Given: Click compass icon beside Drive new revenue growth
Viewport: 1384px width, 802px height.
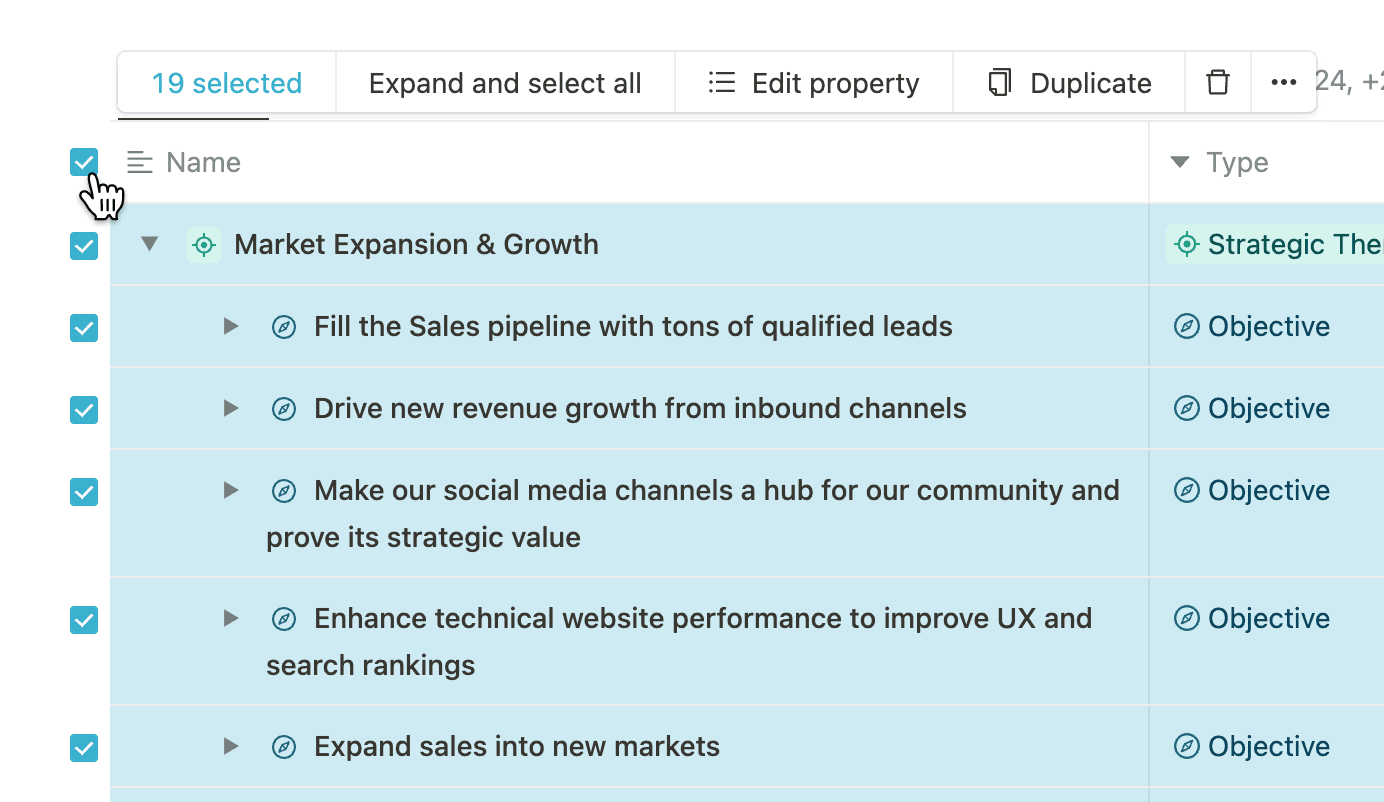Looking at the screenshot, I should [x=284, y=409].
